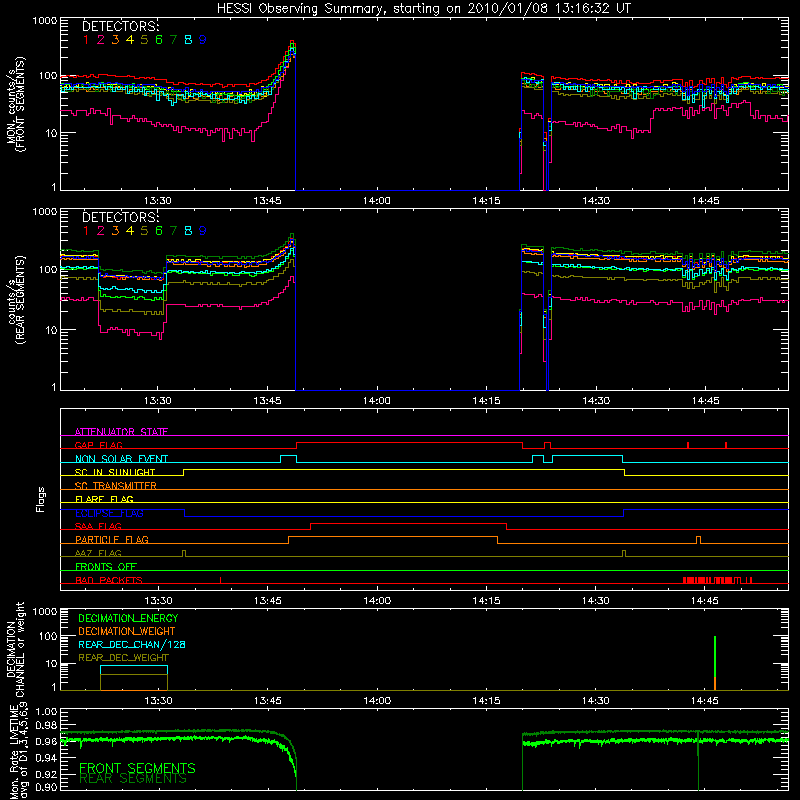Click 14:00 time tick under front segments plot
Viewport: 800px width, 800px height.
point(377,201)
